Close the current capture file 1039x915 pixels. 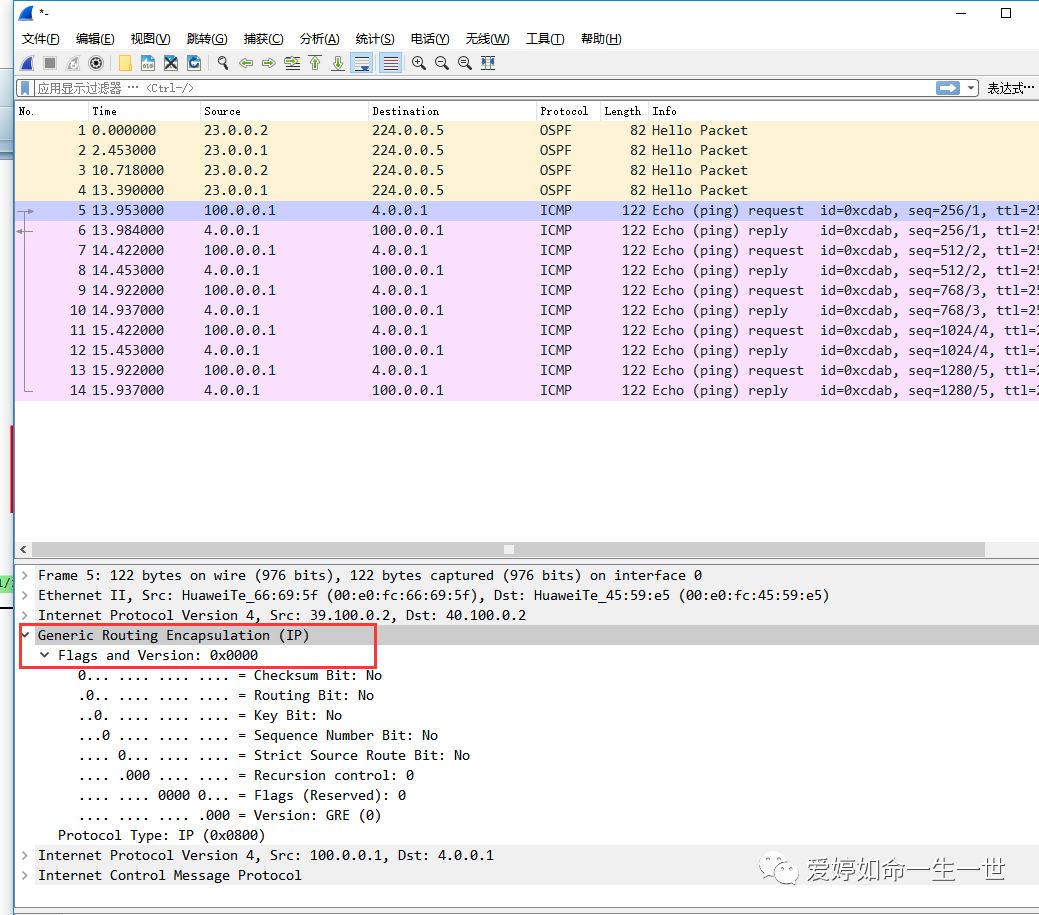point(171,64)
